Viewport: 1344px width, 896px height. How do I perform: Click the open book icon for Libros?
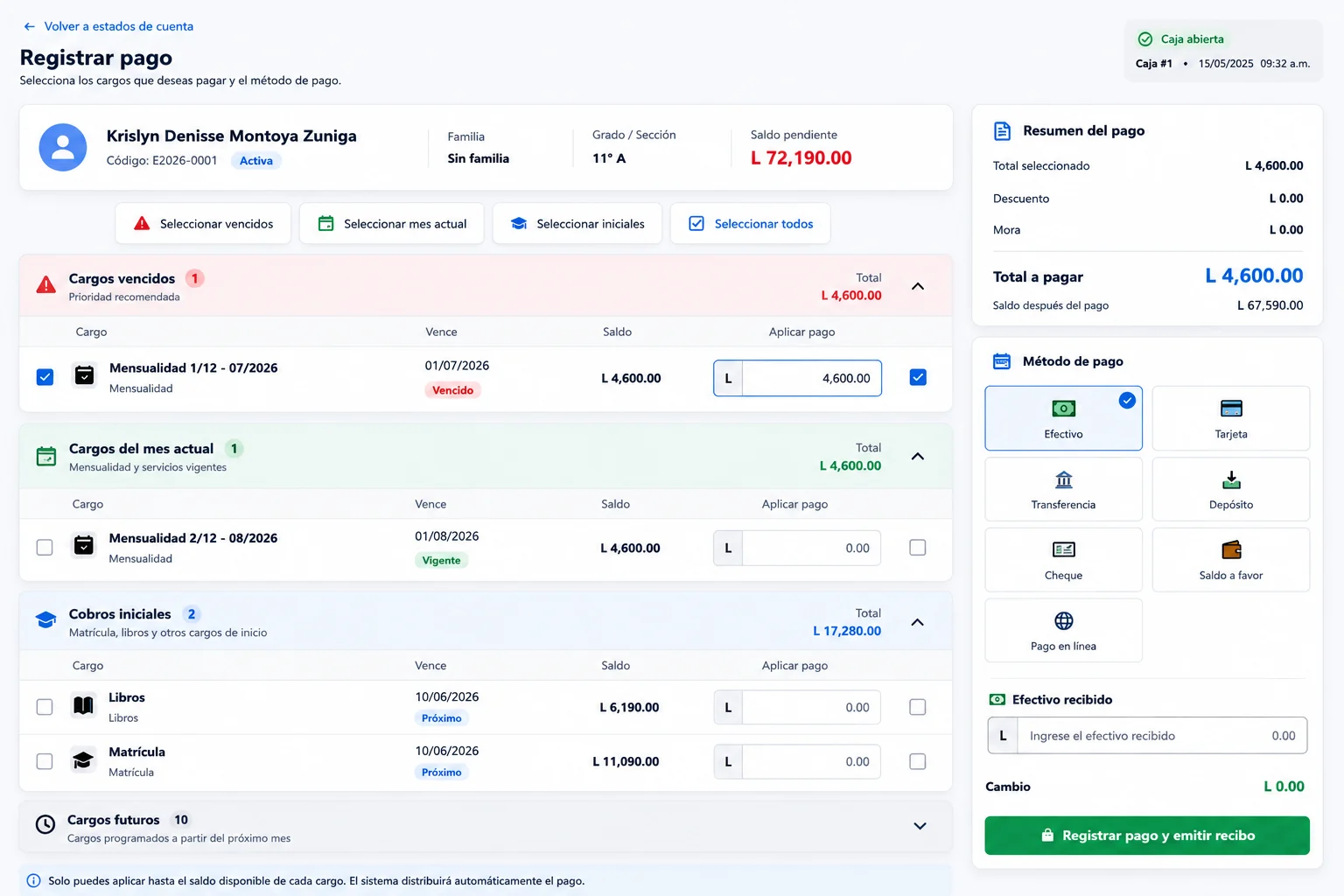pyautogui.click(x=83, y=705)
